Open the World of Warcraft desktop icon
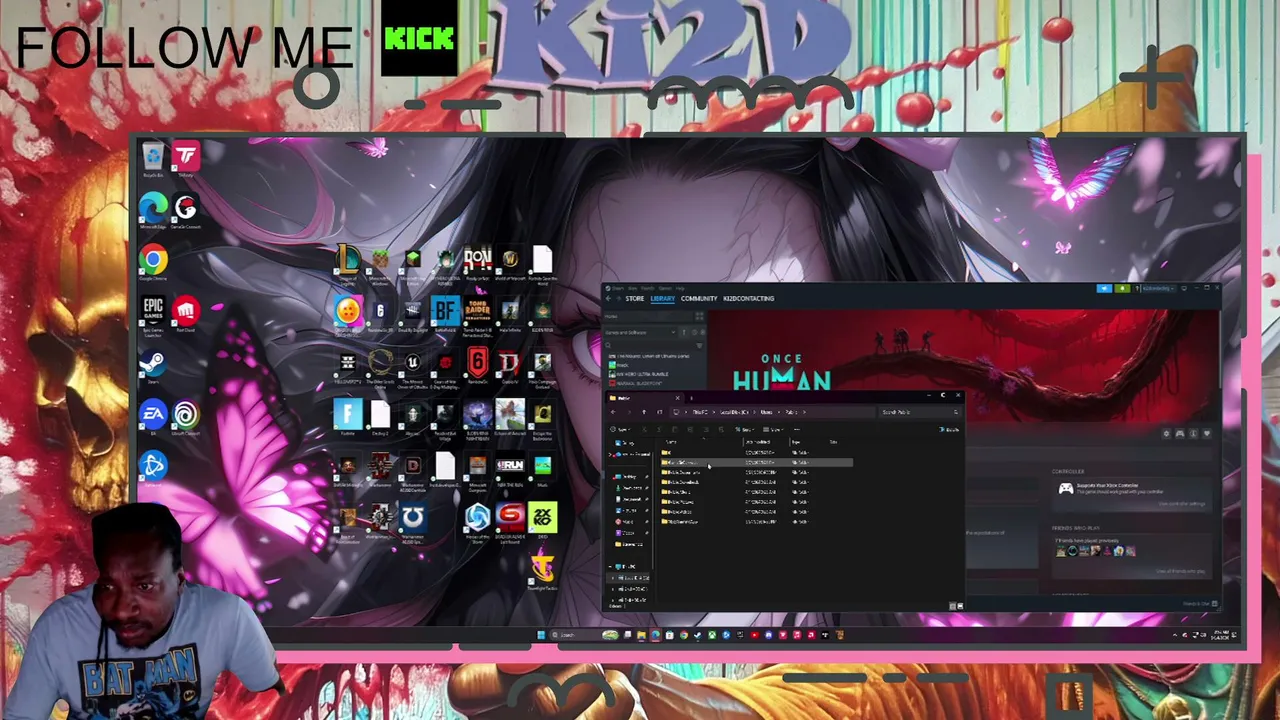Image resolution: width=1280 pixels, height=720 pixels. (510, 262)
